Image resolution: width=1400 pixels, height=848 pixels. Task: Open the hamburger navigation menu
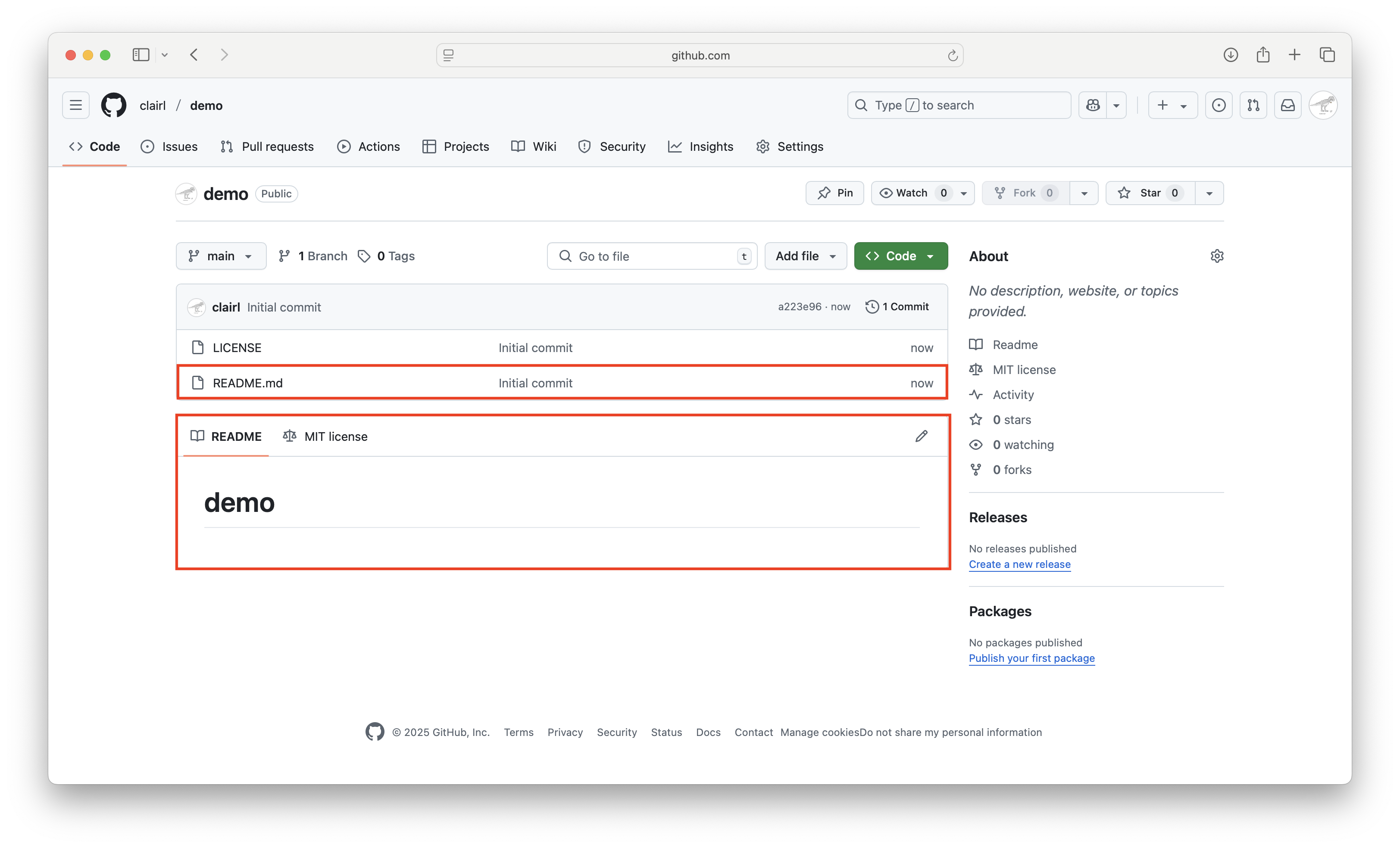pyautogui.click(x=75, y=105)
